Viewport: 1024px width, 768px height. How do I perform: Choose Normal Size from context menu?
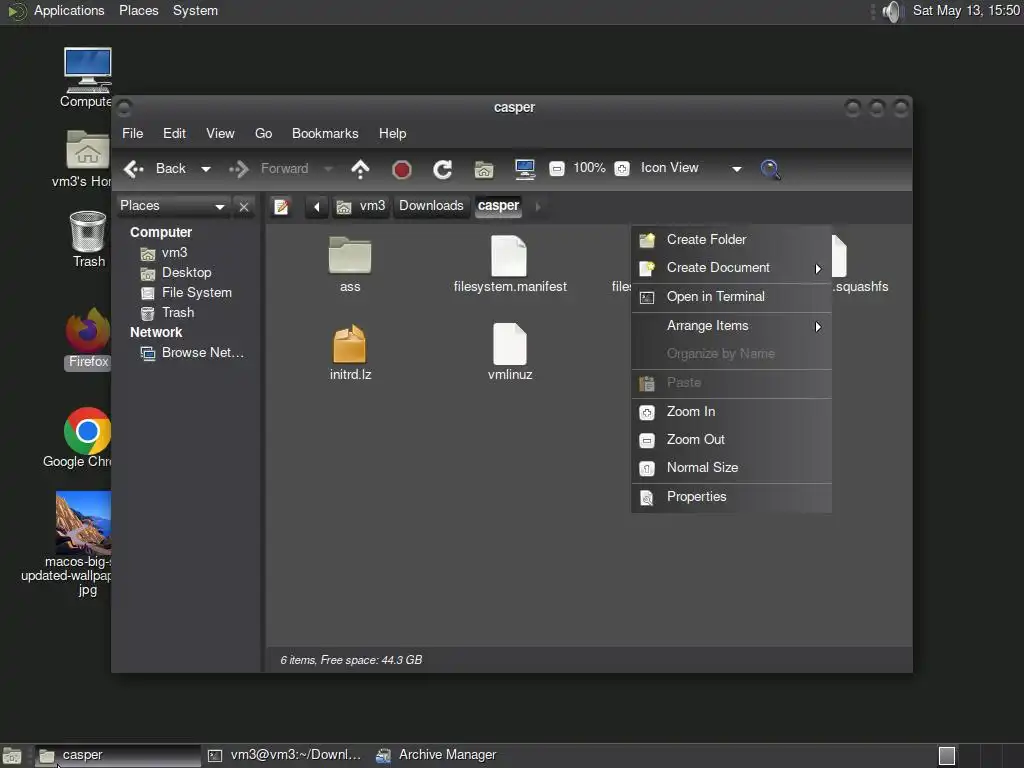[x=731, y=468]
